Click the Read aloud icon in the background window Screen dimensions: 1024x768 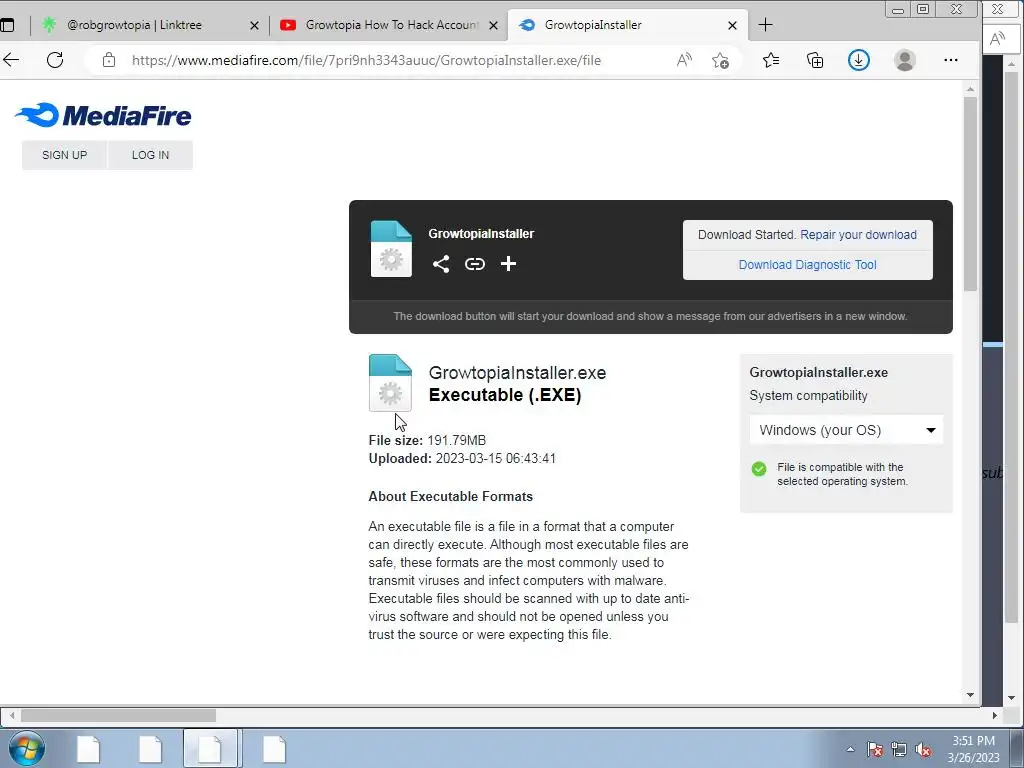[x=997, y=39]
